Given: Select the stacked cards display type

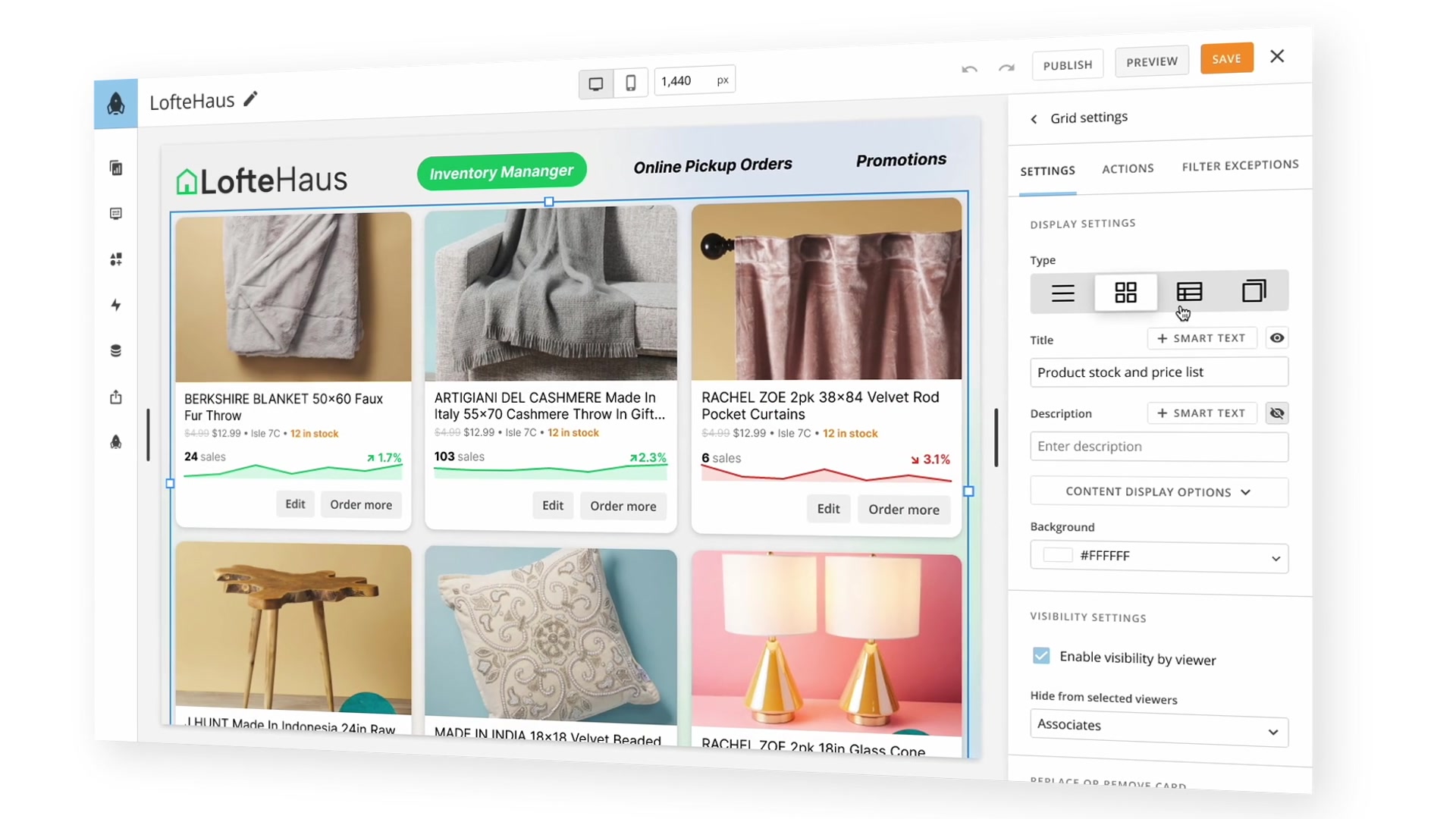Looking at the screenshot, I should 1254,290.
